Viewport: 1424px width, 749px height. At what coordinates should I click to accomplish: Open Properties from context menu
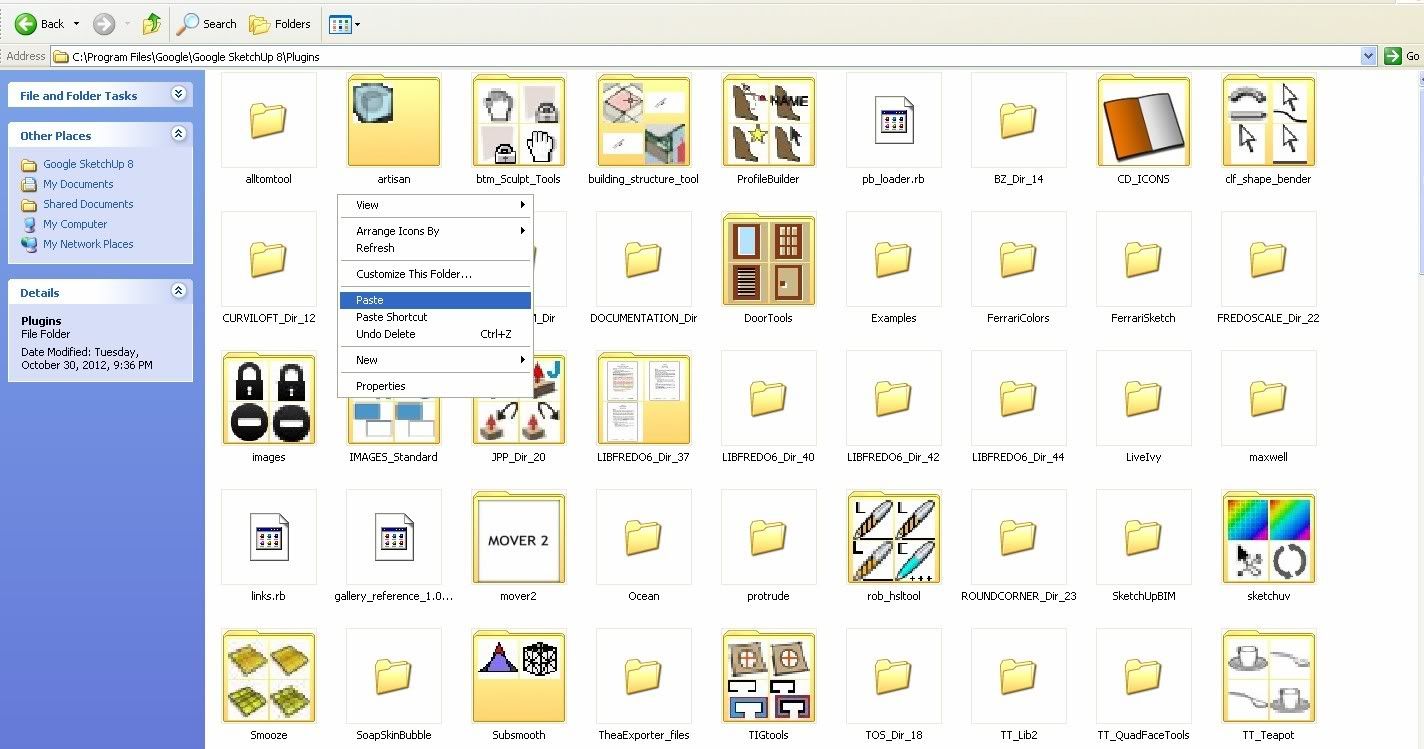(435, 386)
